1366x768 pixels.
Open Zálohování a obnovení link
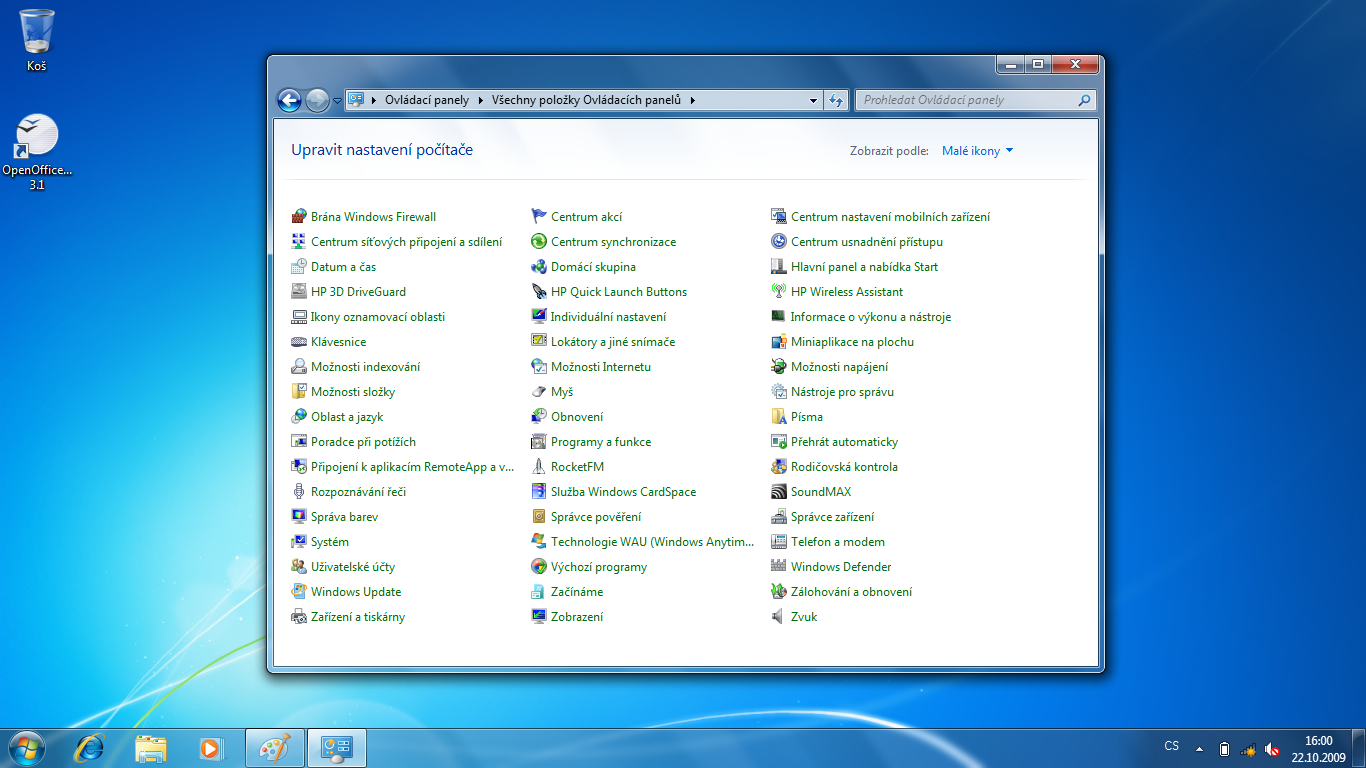pos(852,592)
